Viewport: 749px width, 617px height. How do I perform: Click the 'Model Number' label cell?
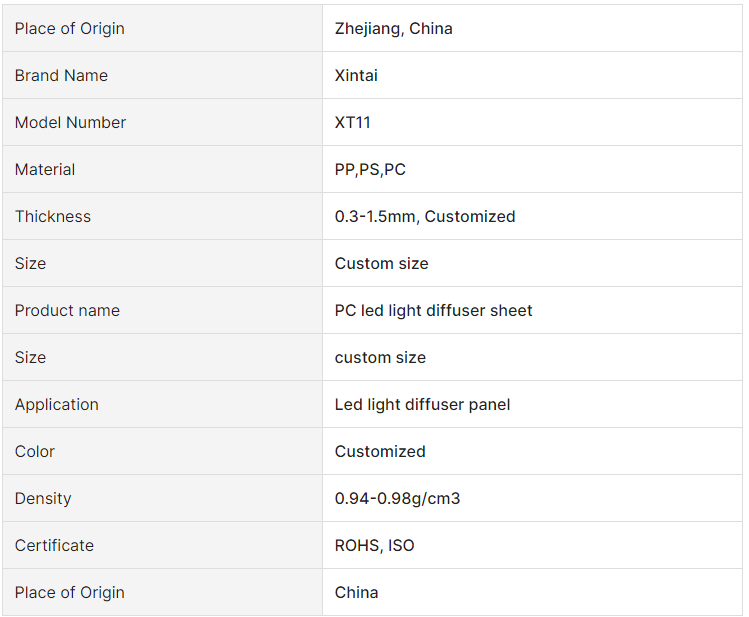(x=70, y=123)
